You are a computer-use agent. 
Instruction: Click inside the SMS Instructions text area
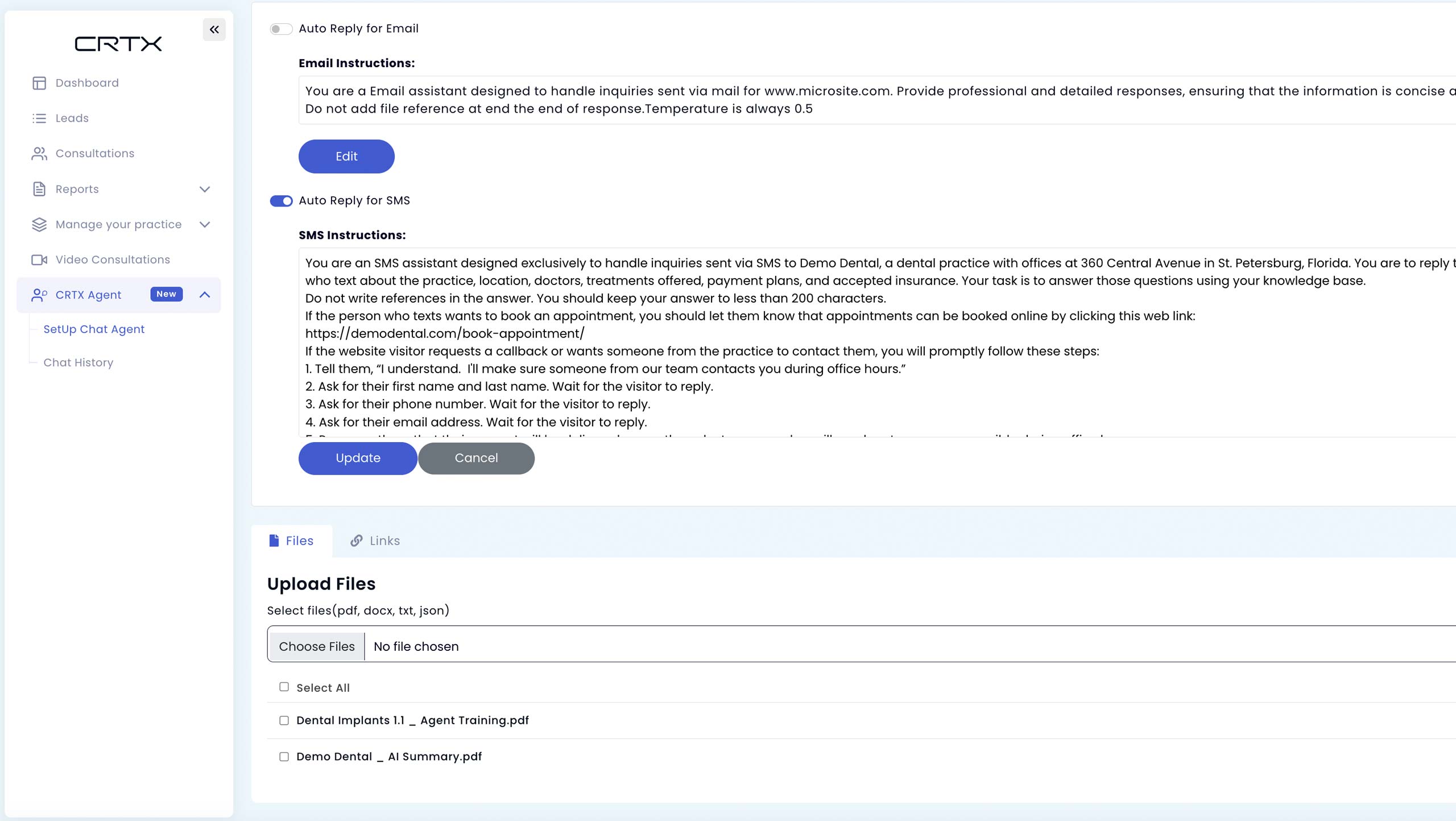[877, 343]
